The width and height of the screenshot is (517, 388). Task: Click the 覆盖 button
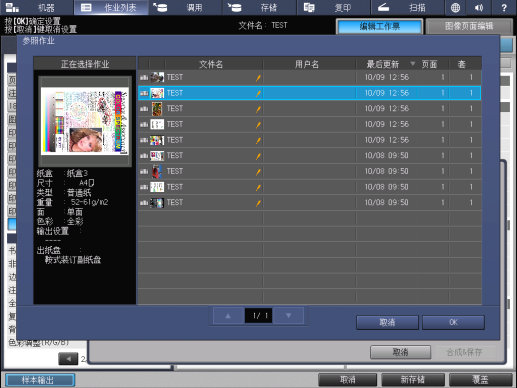pyautogui.click(x=480, y=380)
